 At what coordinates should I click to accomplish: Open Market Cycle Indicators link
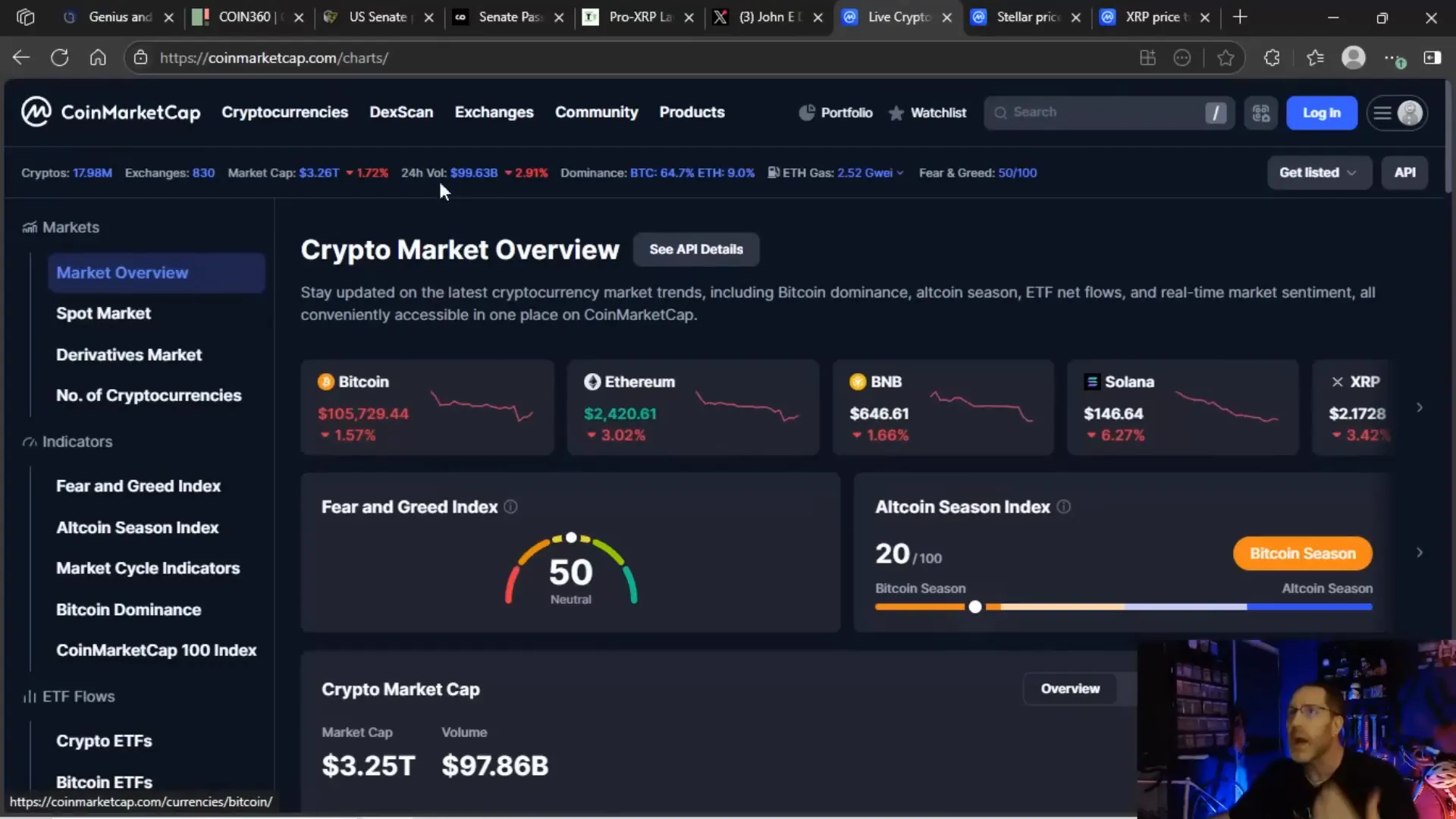[x=148, y=569]
